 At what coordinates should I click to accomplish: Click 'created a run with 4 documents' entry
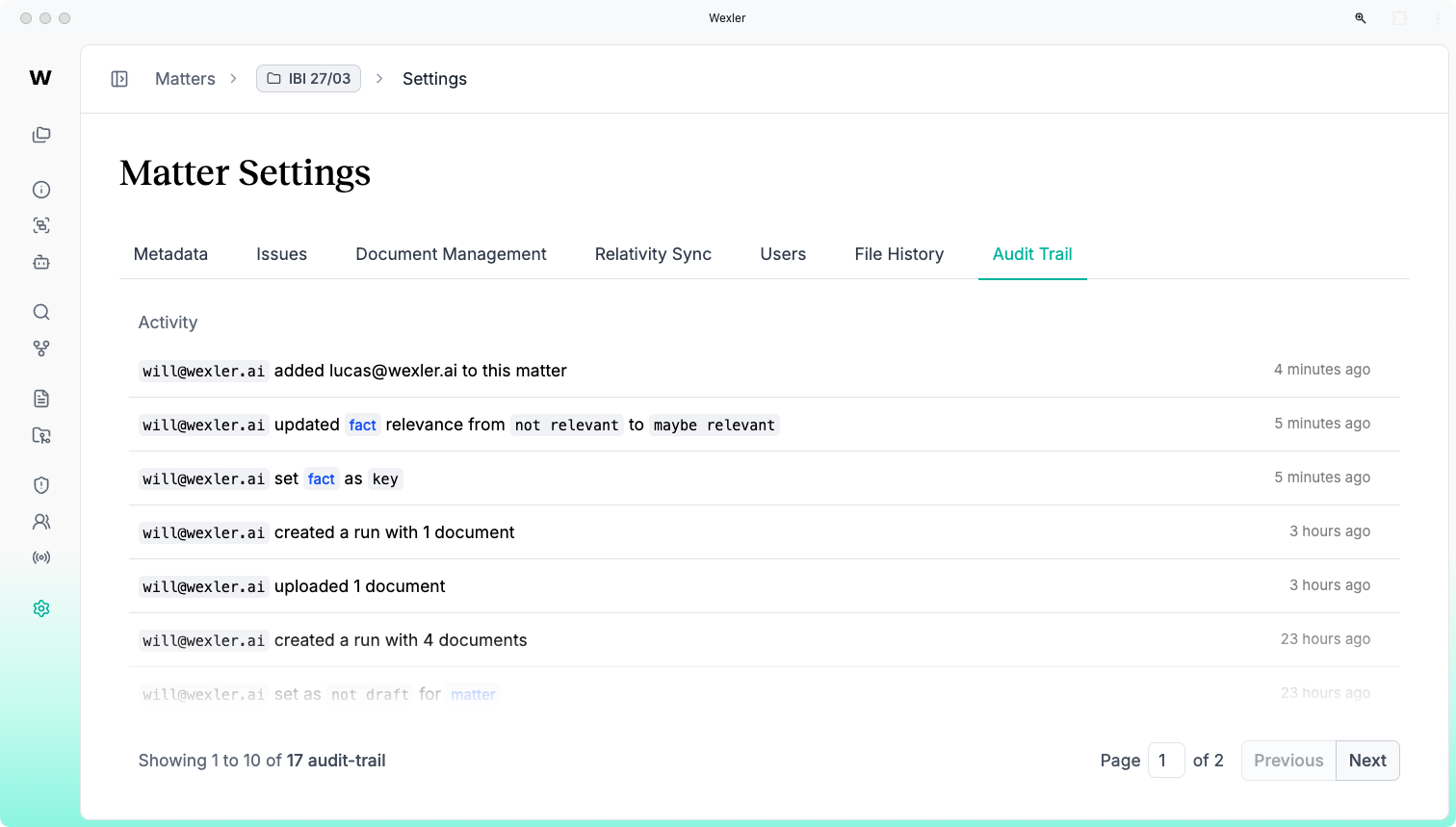click(x=401, y=640)
